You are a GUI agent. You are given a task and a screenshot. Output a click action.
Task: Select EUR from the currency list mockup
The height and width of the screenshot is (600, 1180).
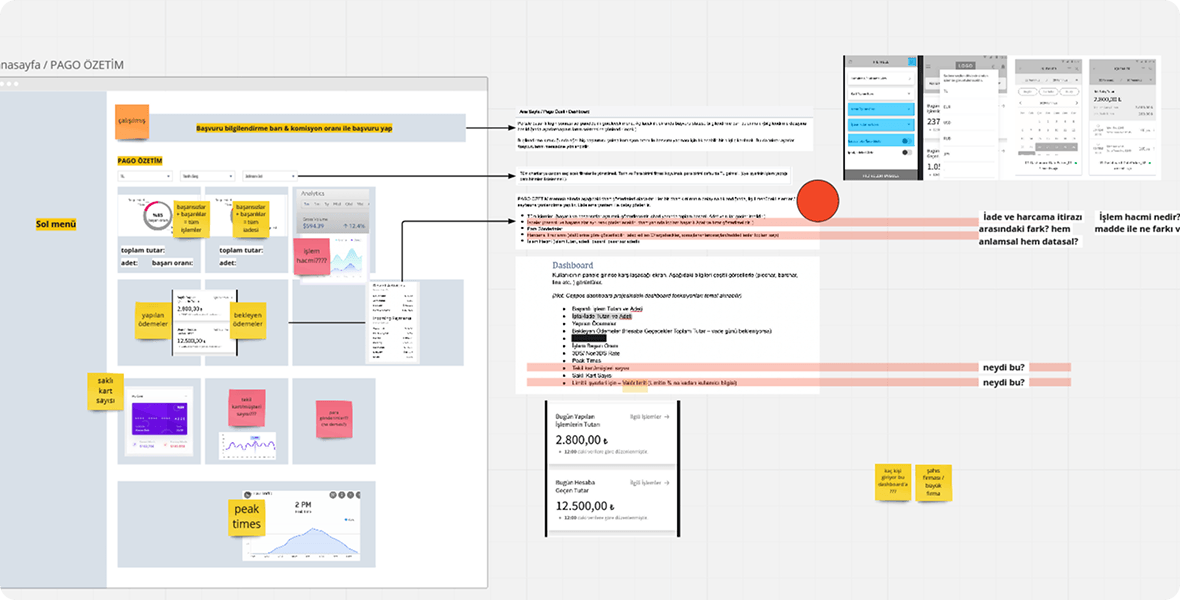click(x=946, y=106)
